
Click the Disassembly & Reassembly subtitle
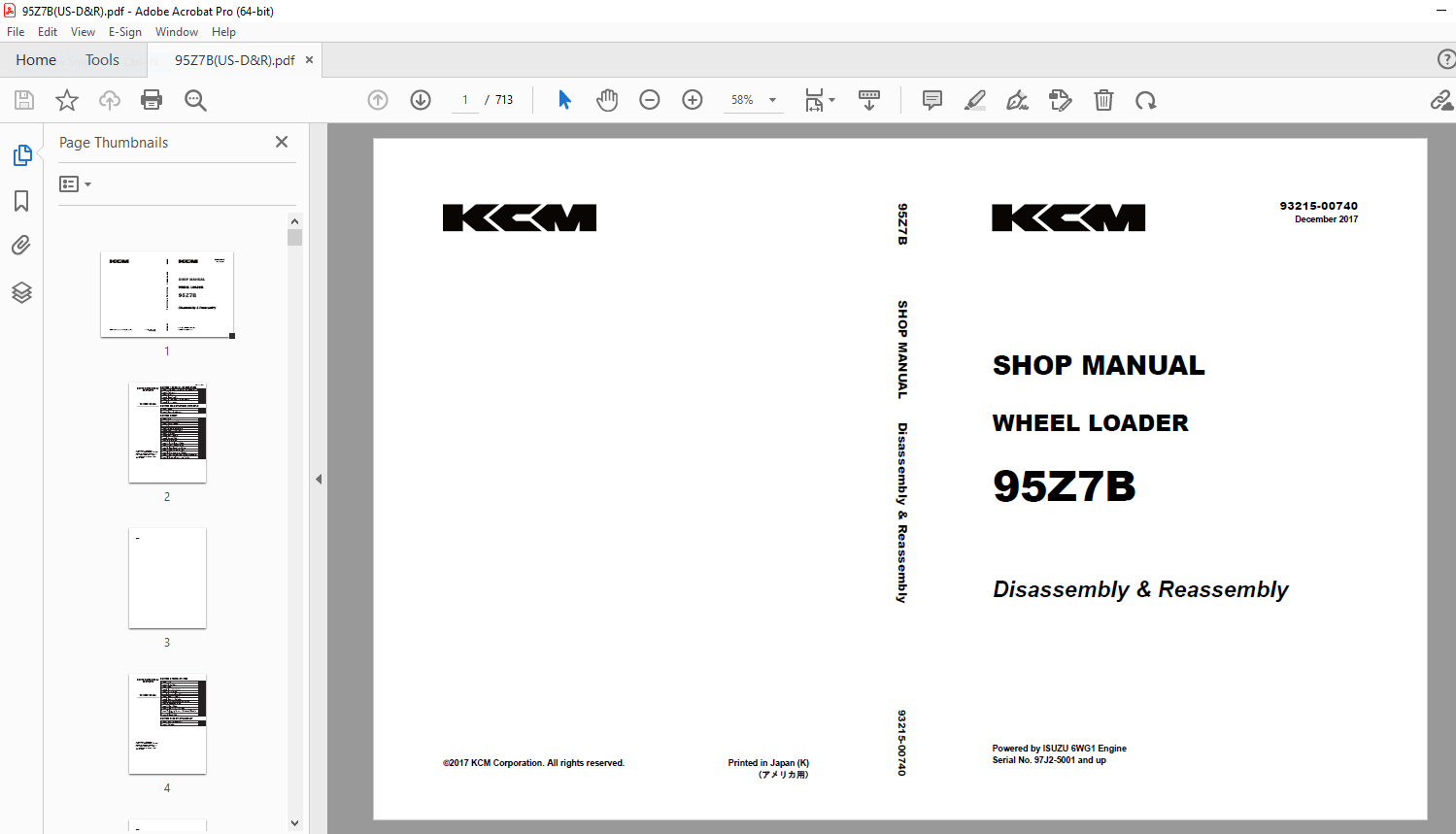pos(1140,589)
